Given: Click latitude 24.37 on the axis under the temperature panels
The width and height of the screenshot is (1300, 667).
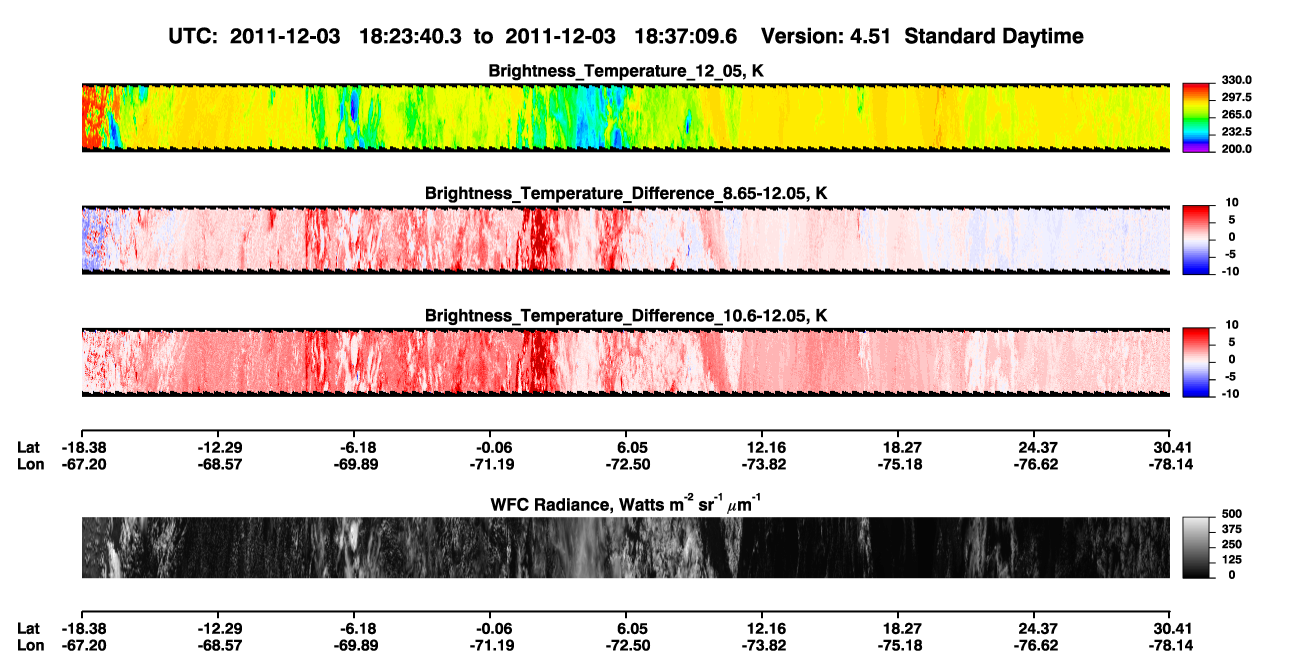Looking at the screenshot, I should [1037, 448].
